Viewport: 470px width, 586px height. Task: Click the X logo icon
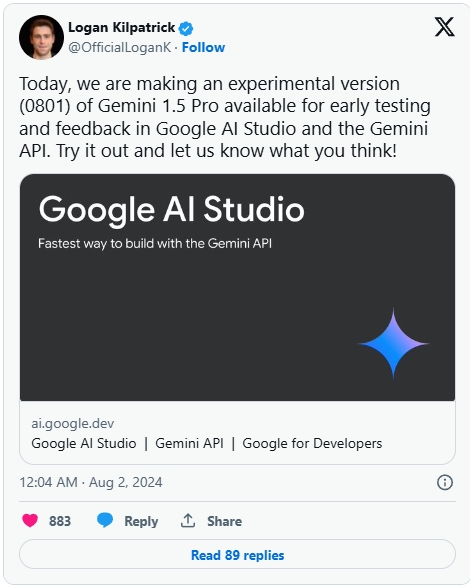444,27
